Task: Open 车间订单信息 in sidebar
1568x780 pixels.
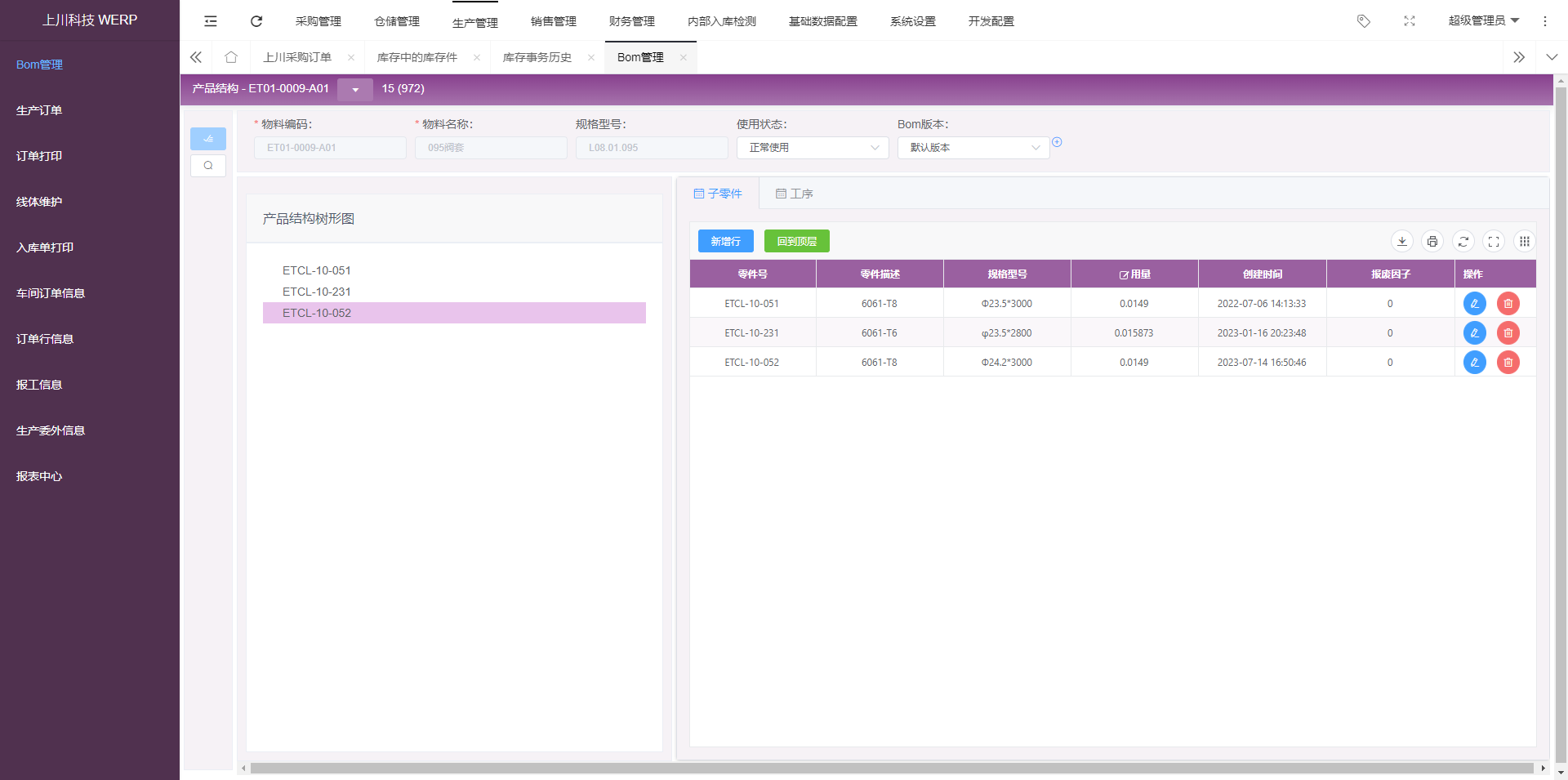Action: (51, 293)
